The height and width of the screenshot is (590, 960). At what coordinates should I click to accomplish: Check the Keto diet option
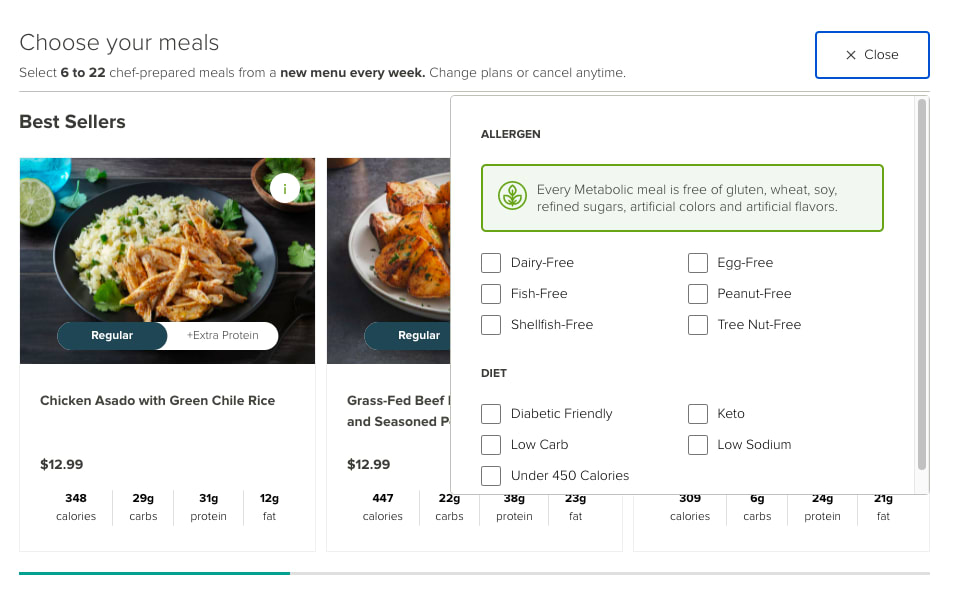point(698,413)
